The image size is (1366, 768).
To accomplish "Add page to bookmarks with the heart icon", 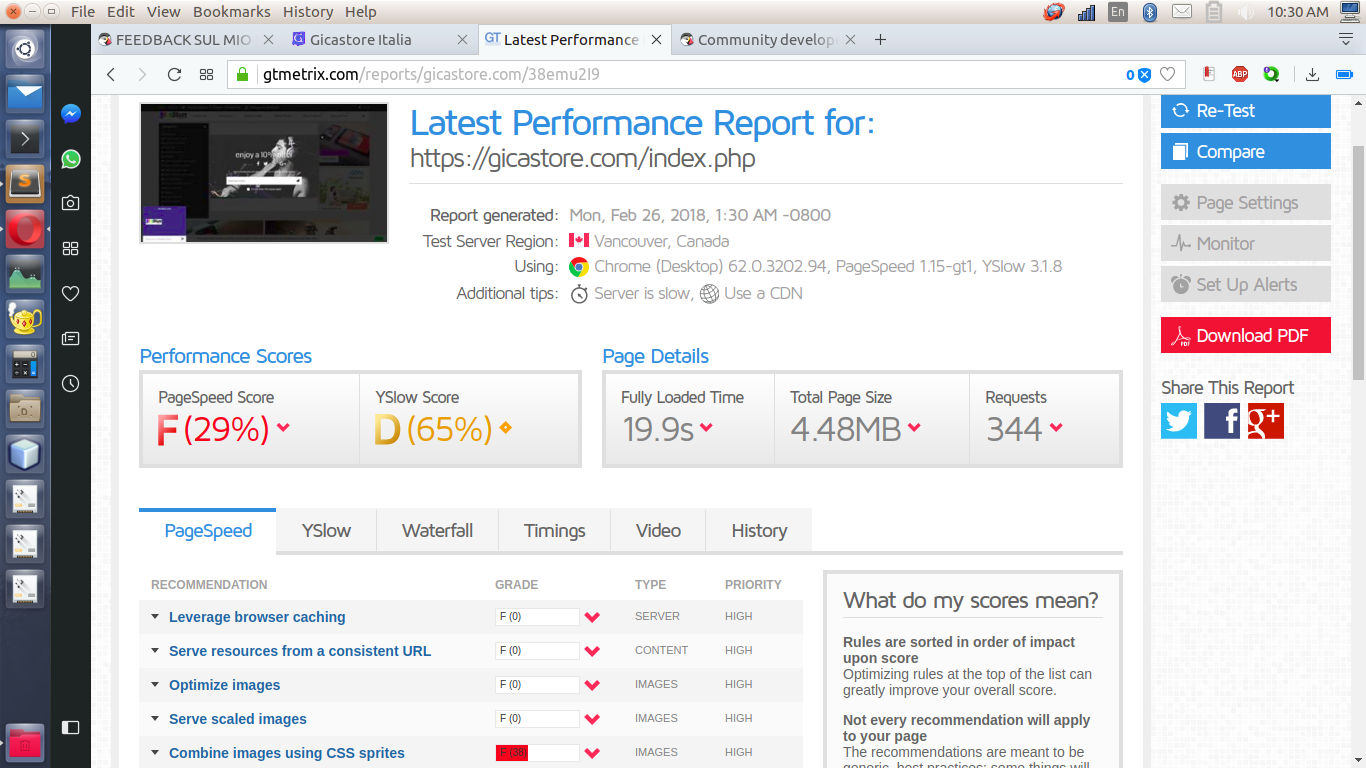I will [1167, 74].
